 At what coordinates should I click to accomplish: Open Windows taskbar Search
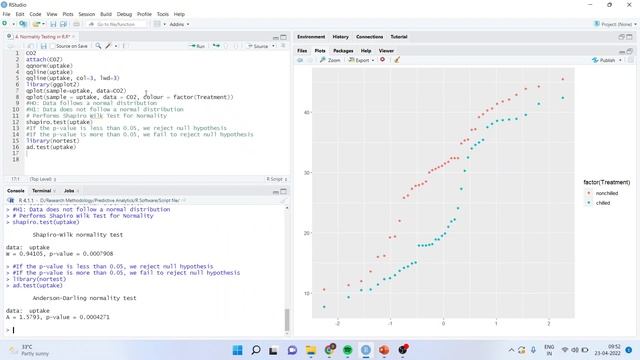[x=256, y=350]
